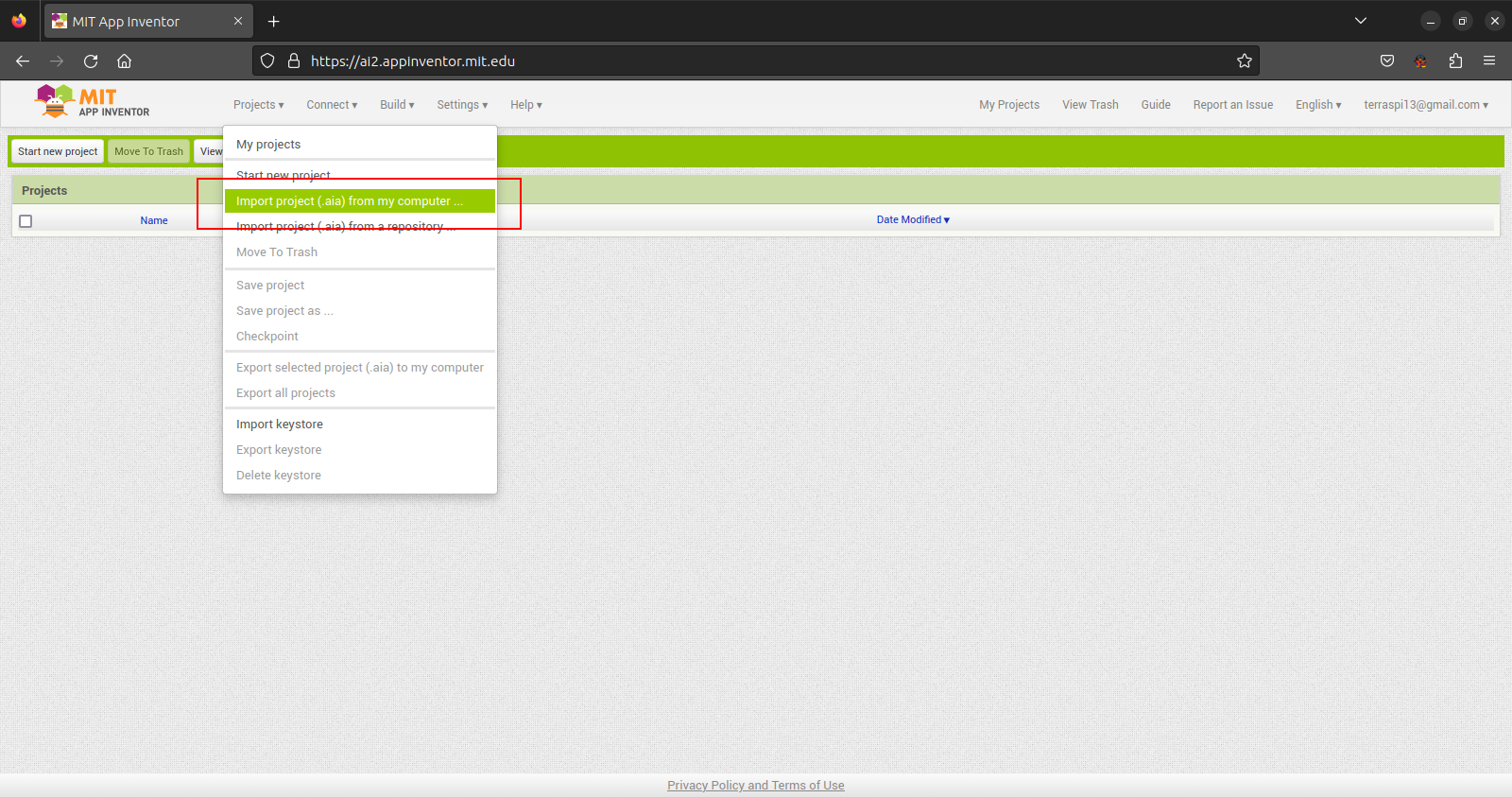Toggle the select-all projects checkbox
This screenshot has width=1512, height=798.
coord(26,221)
